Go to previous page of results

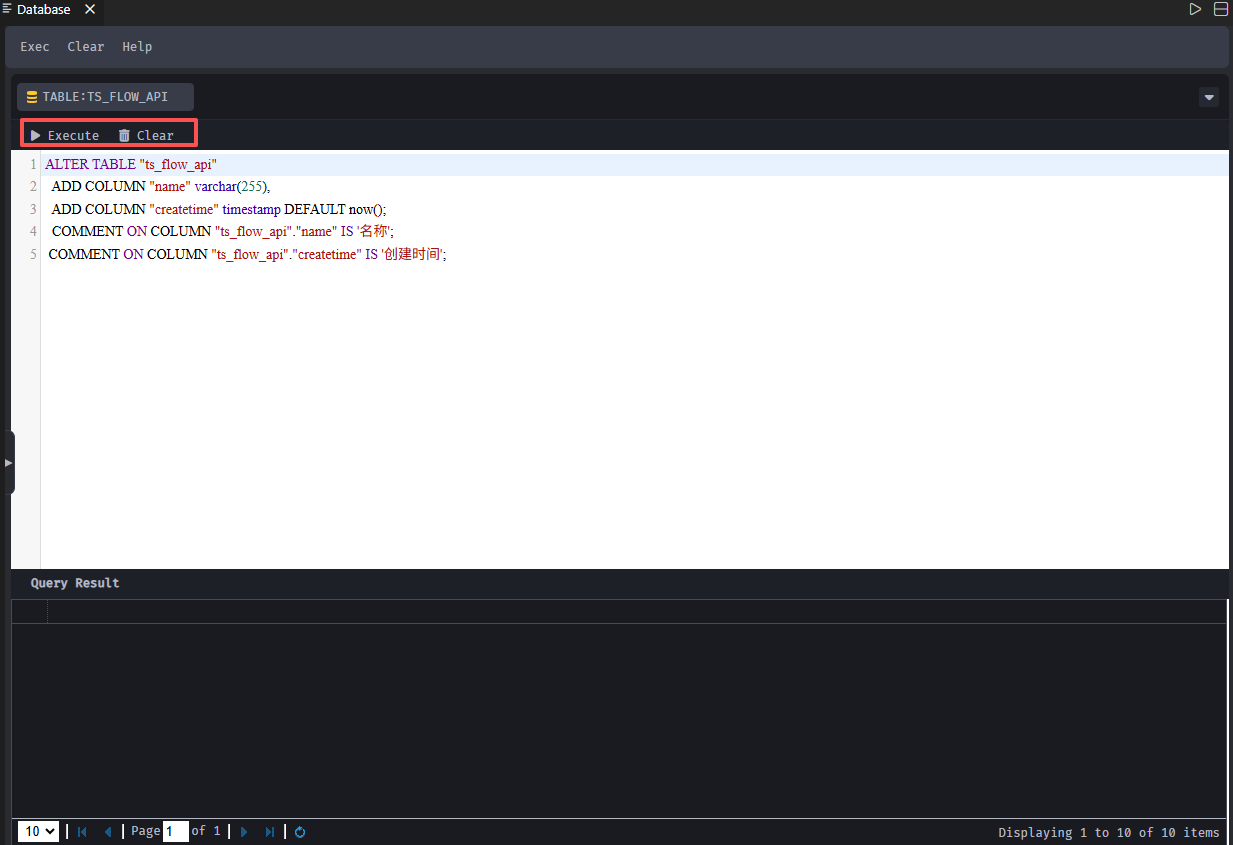pyautogui.click(x=108, y=832)
